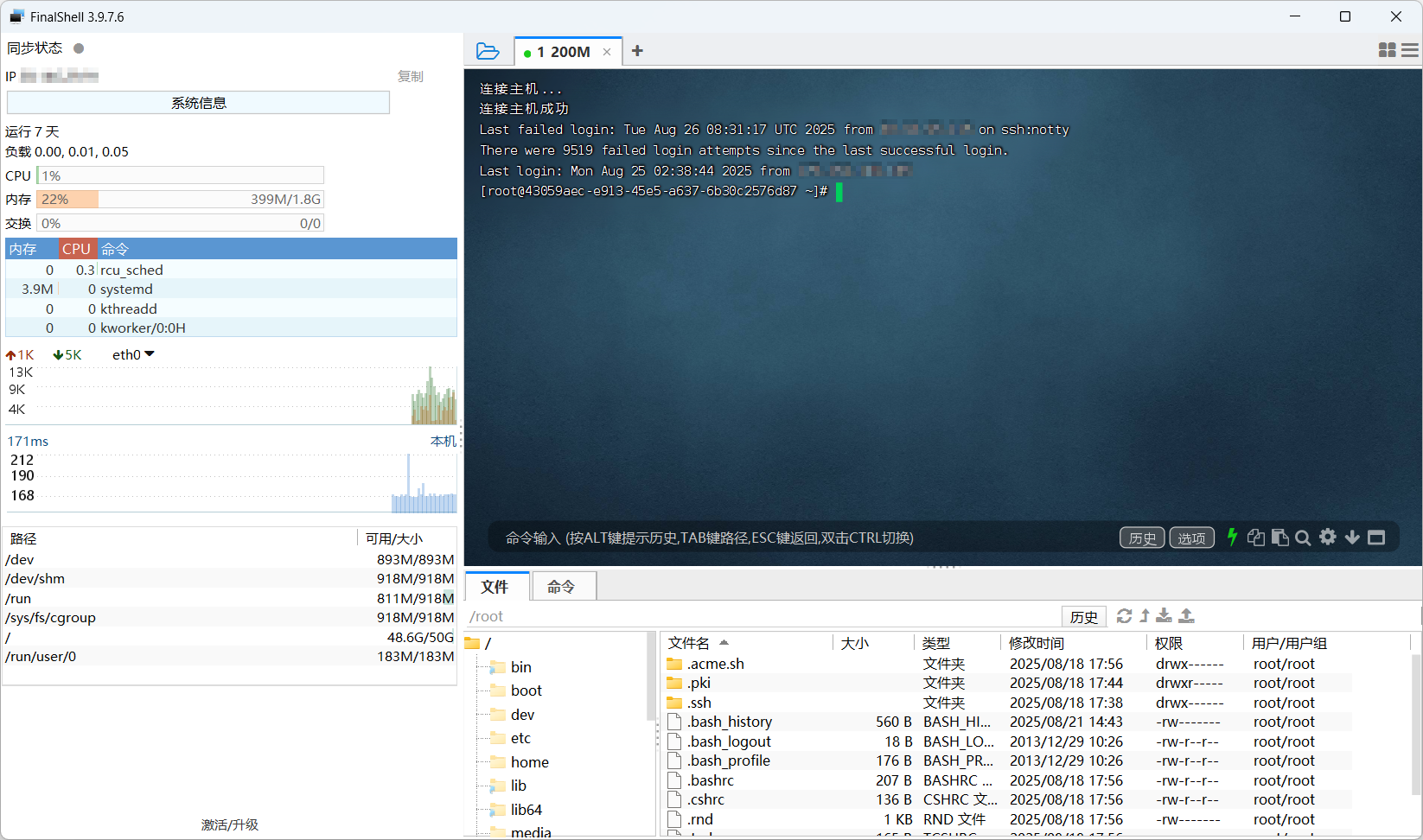1423x840 pixels.
Task: Jump to terminal bottom with down arrow
Action: pos(1352,538)
